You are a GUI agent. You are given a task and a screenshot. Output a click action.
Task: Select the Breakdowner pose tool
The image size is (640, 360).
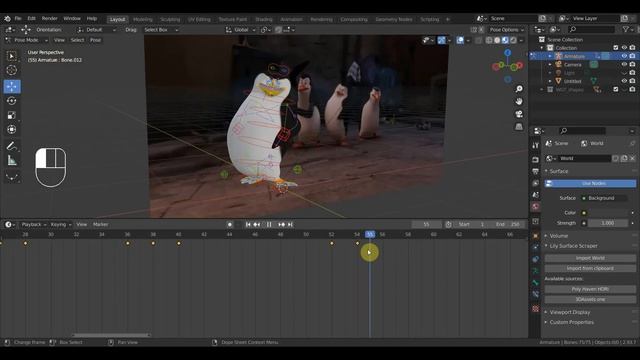[11, 177]
